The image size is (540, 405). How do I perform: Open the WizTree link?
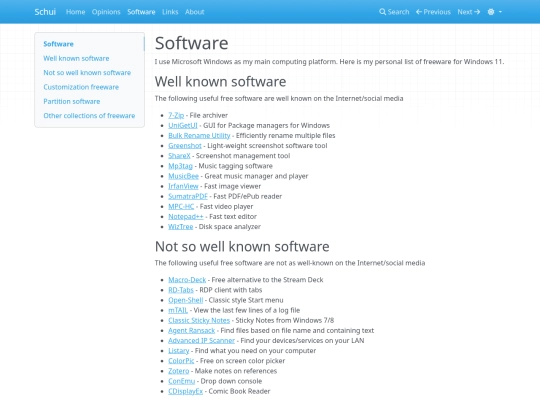coord(181,227)
